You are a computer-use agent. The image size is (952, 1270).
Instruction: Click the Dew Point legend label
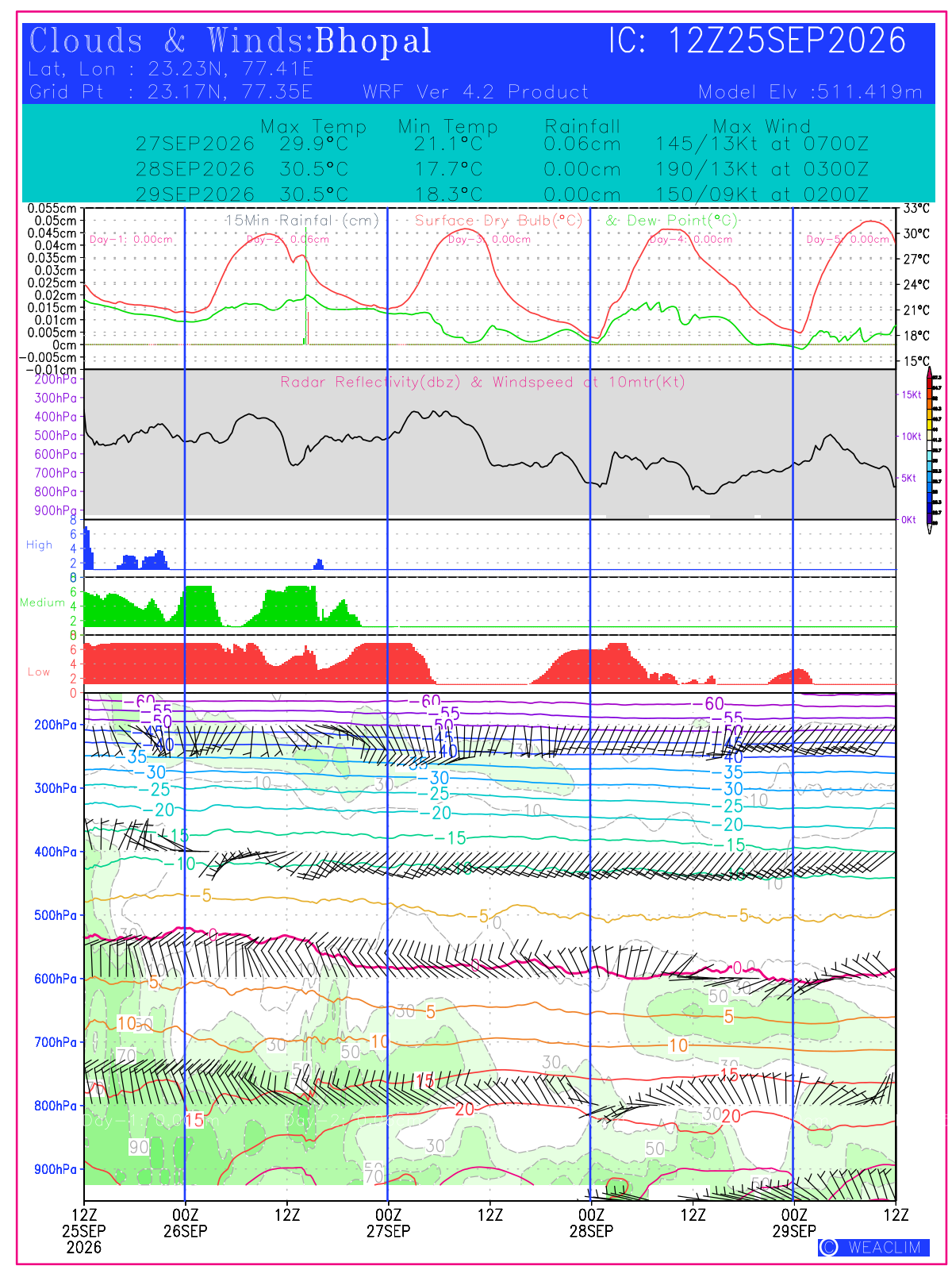[x=672, y=220]
